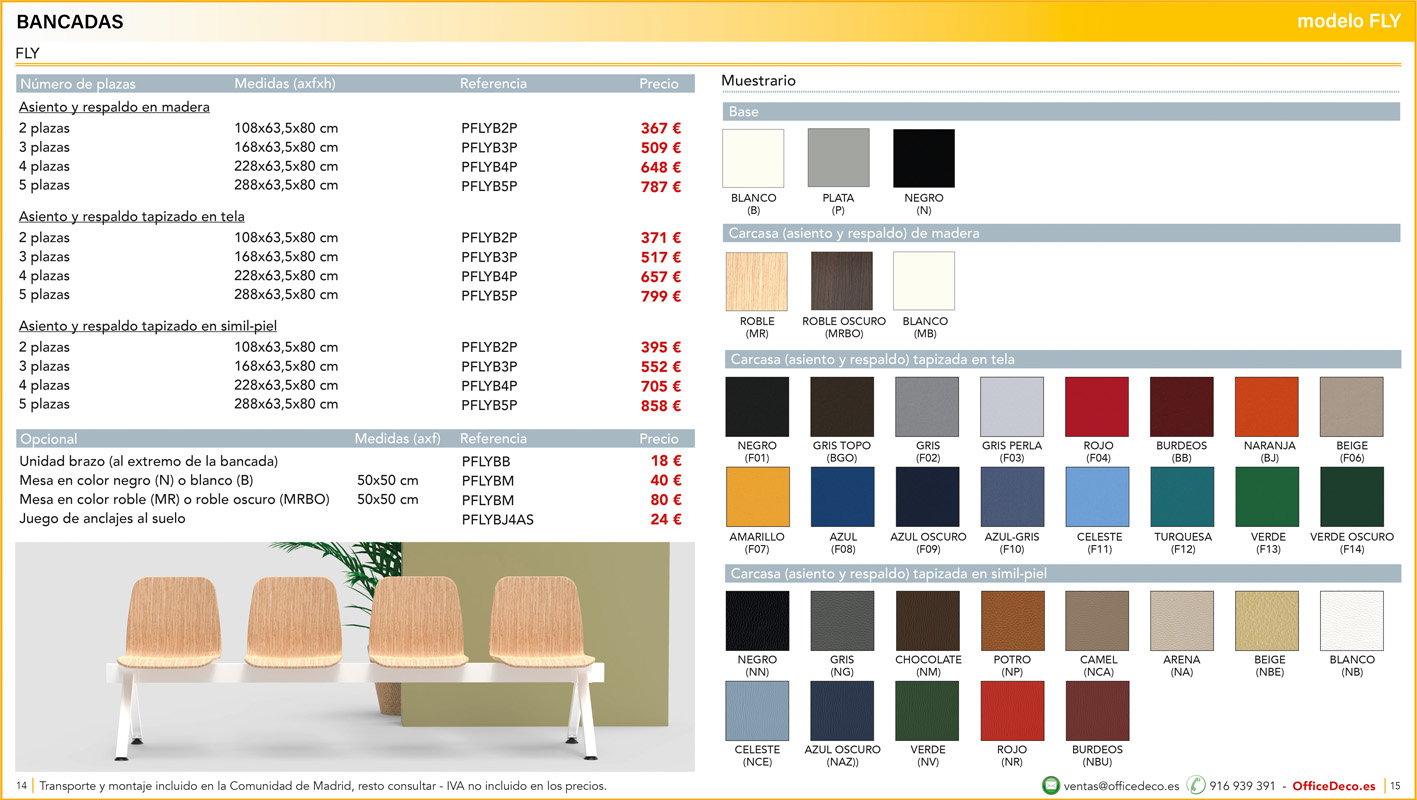Select the BLANCO (NB) simil-piel swatch

click(x=1352, y=621)
